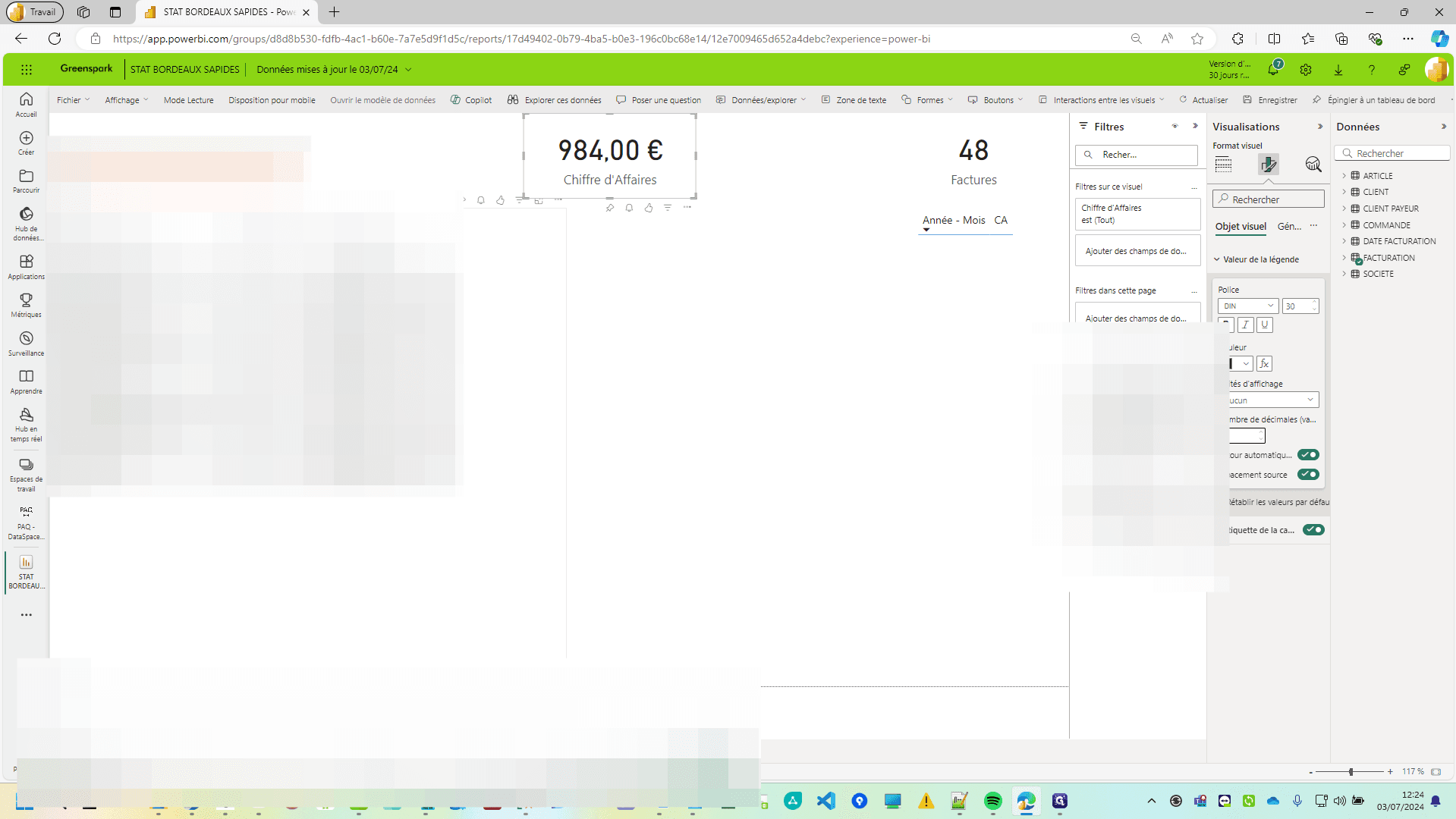Click Explorer ces données
The image size is (1456, 819).
pos(555,100)
